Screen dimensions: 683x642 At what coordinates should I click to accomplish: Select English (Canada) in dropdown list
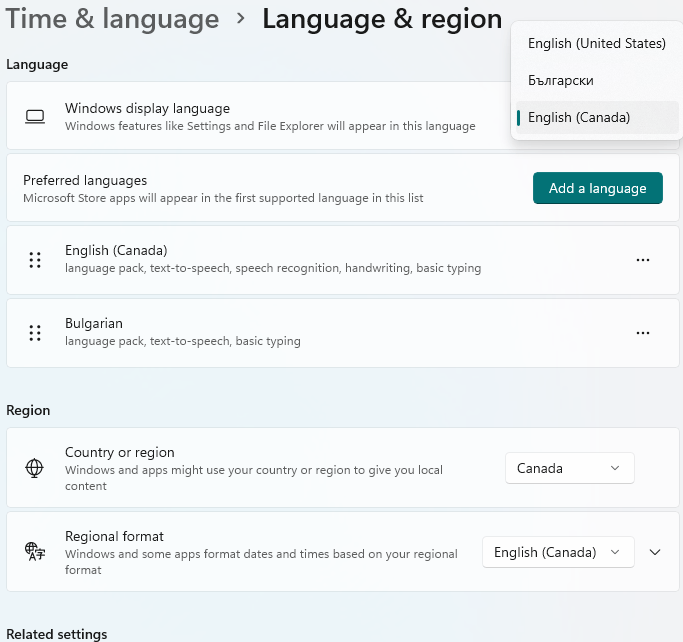(597, 118)
